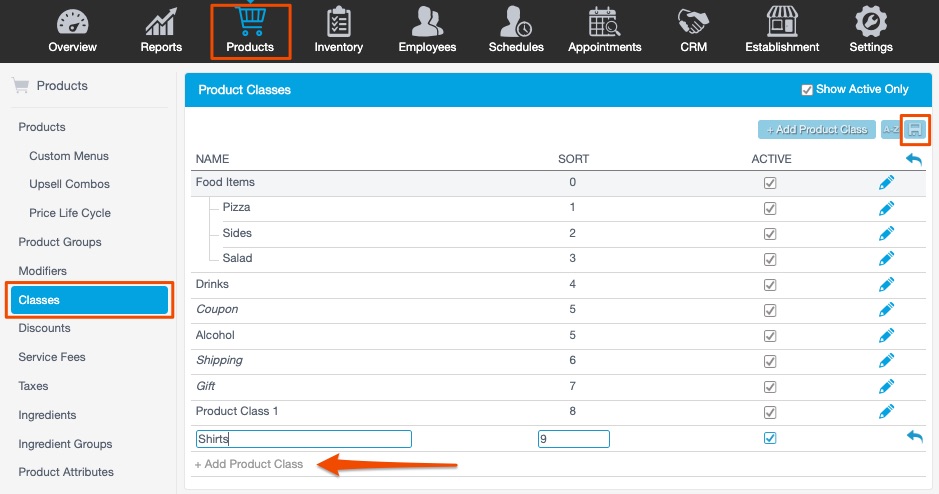Click the Shirts name input field
This screenshot has height=494, width=939.
point(303,439)
